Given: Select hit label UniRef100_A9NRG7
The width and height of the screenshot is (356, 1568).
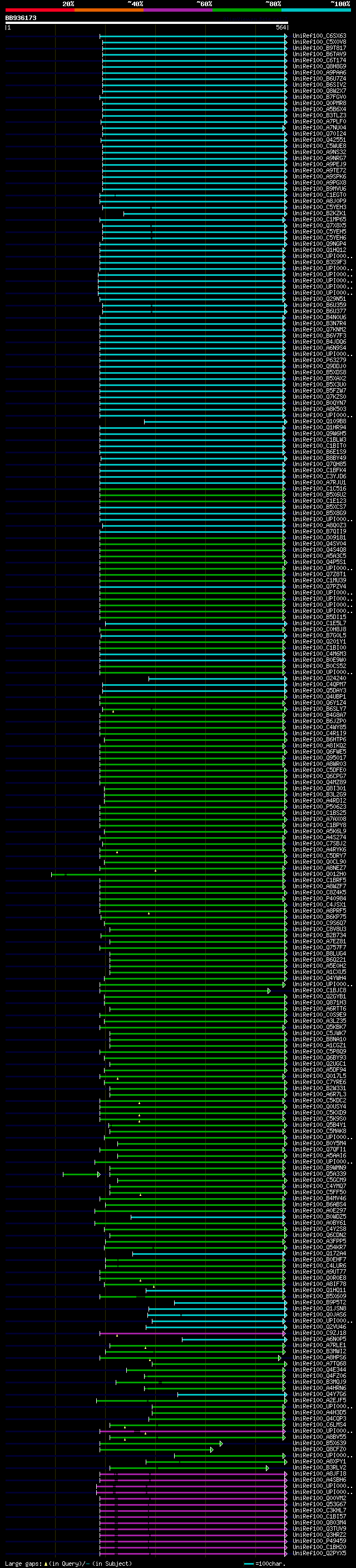Looking at the screenshot, I should pyautogui.click(x=319, y=159).
